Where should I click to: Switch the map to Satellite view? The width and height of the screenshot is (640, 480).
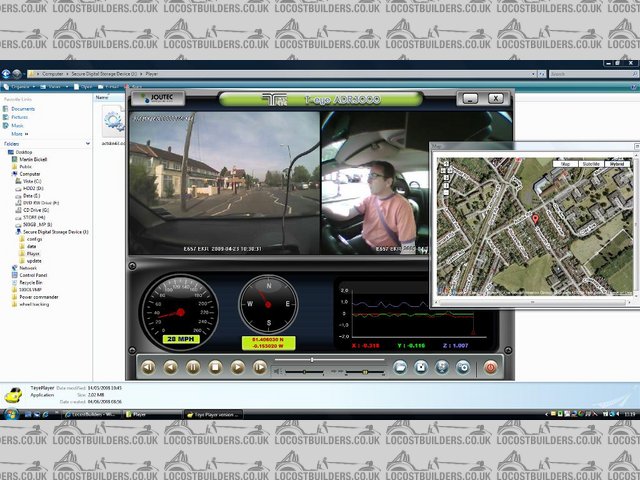click(590, 161)
